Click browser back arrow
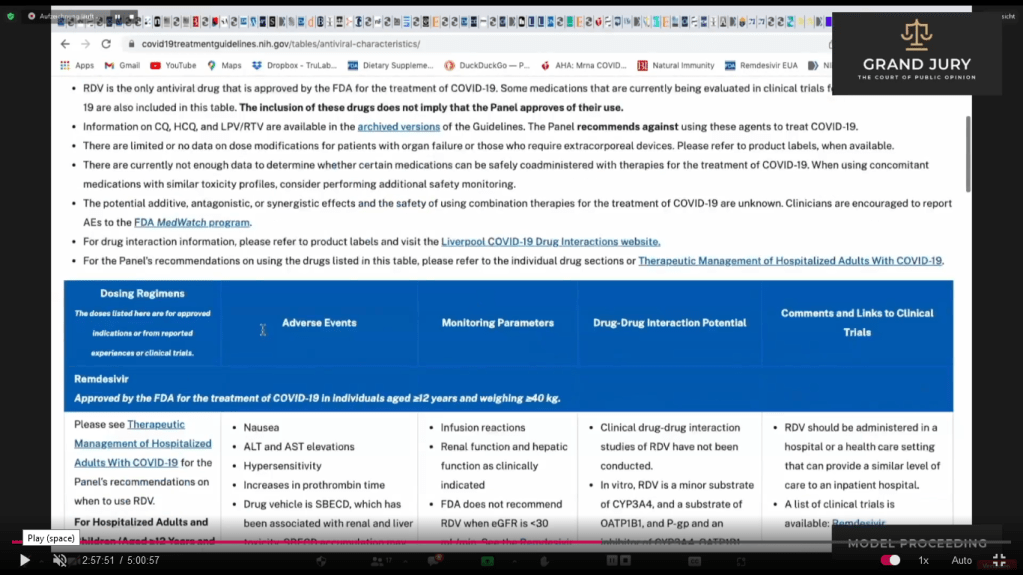Image resolution: width=1023 pixels, height=575 pixels. (65, 44)
